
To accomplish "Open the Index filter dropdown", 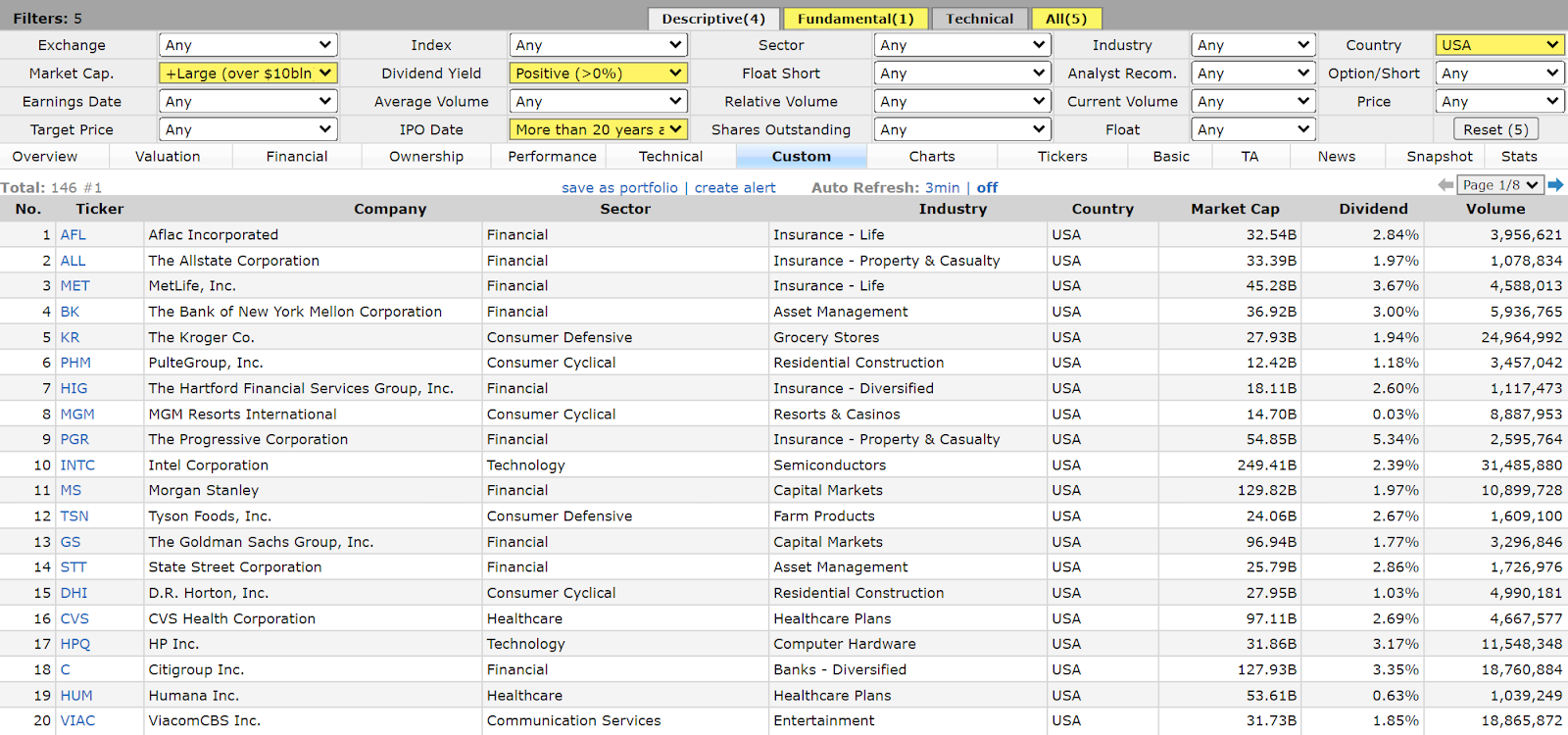I will 599,45.
